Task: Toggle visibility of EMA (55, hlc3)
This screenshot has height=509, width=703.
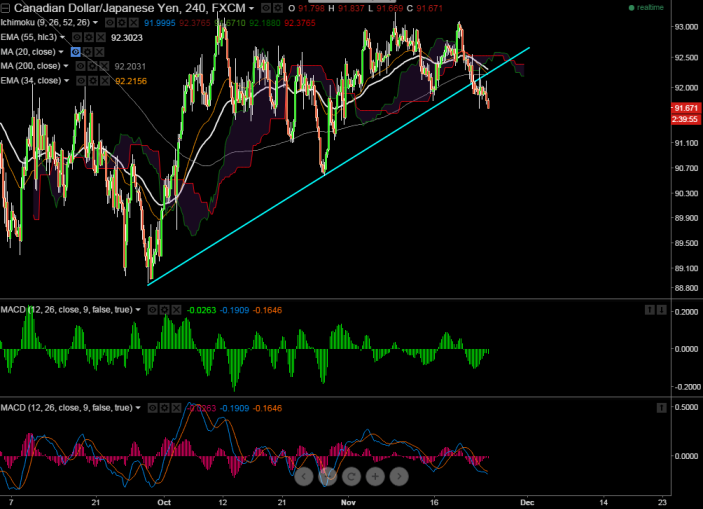Action: point(78,36)
